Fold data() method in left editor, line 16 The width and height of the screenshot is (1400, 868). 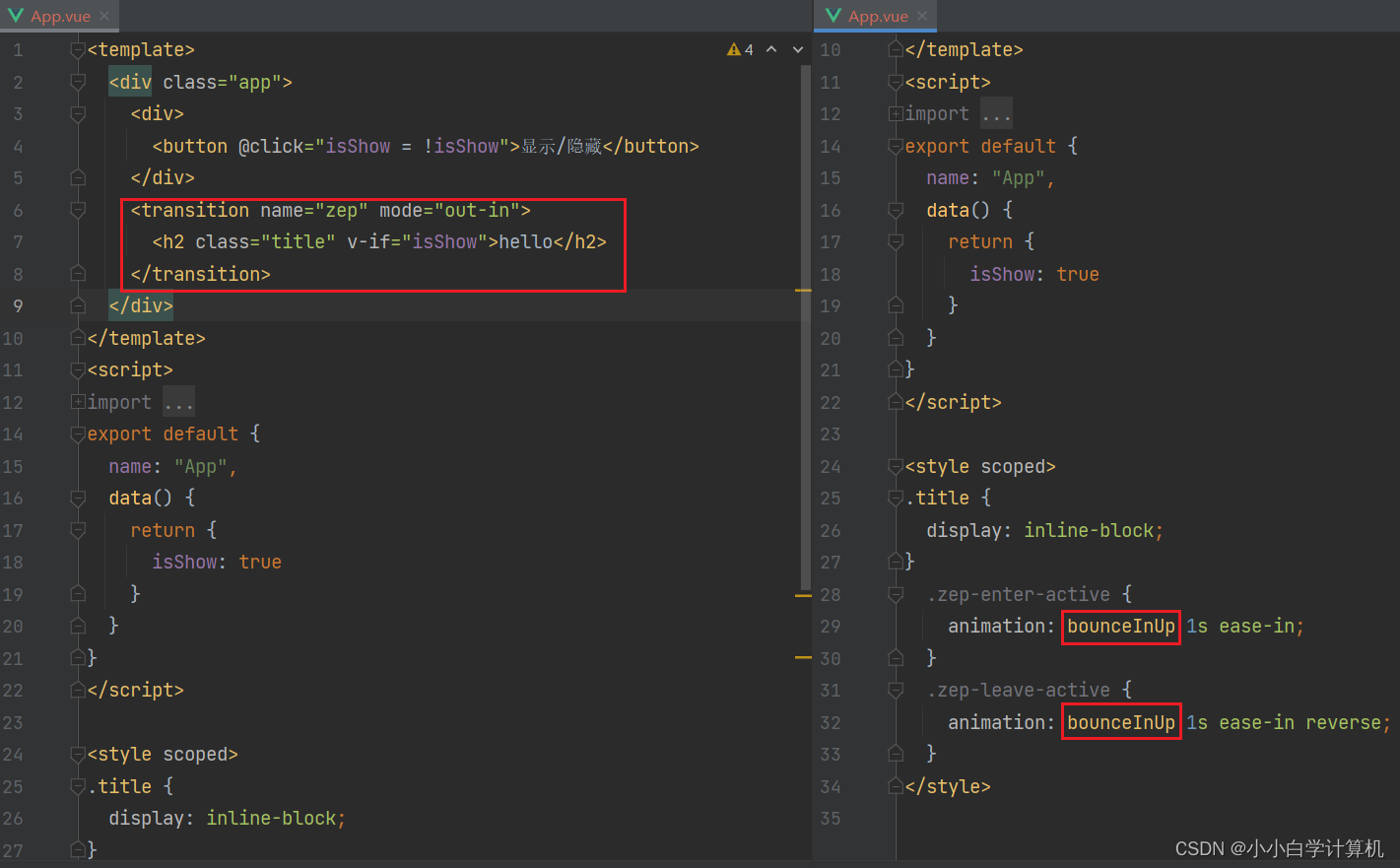(x=78, y=499)
